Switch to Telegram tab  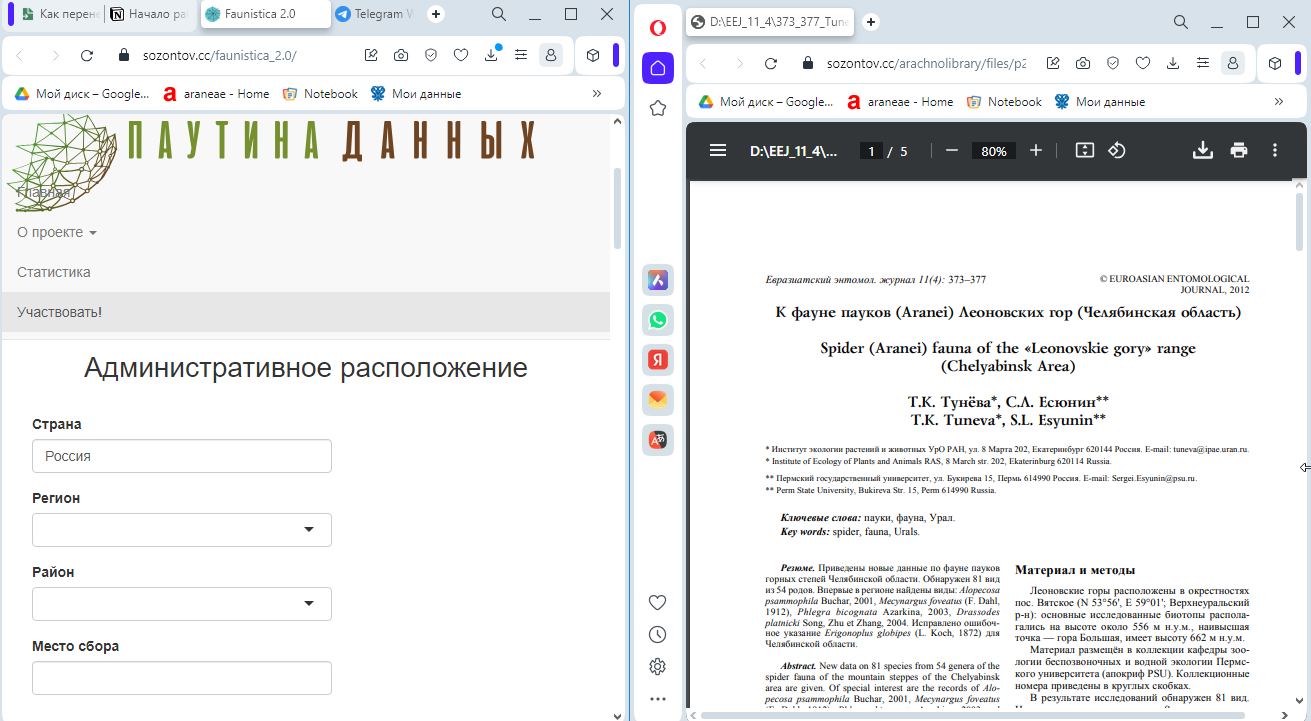coord(374,14)
